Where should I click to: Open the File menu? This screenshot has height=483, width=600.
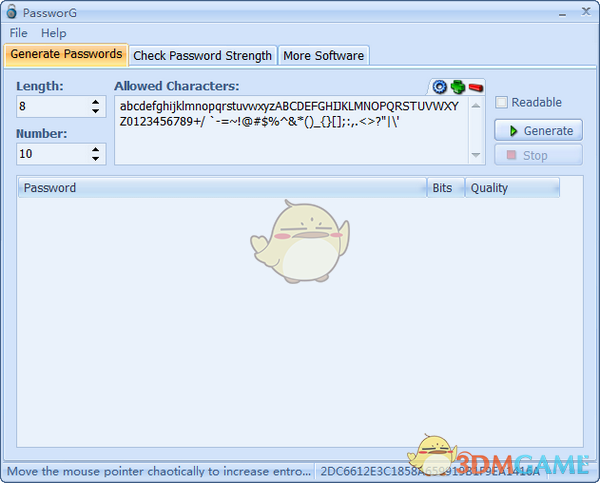coord(18,33)
